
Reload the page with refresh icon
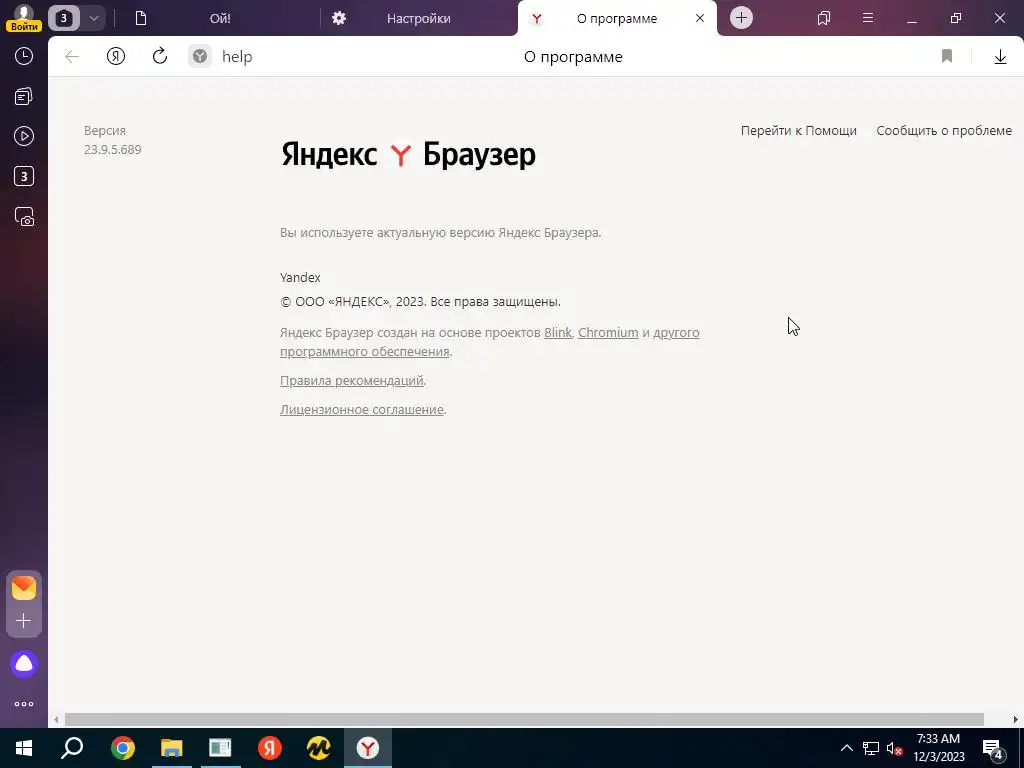[160, 56]
